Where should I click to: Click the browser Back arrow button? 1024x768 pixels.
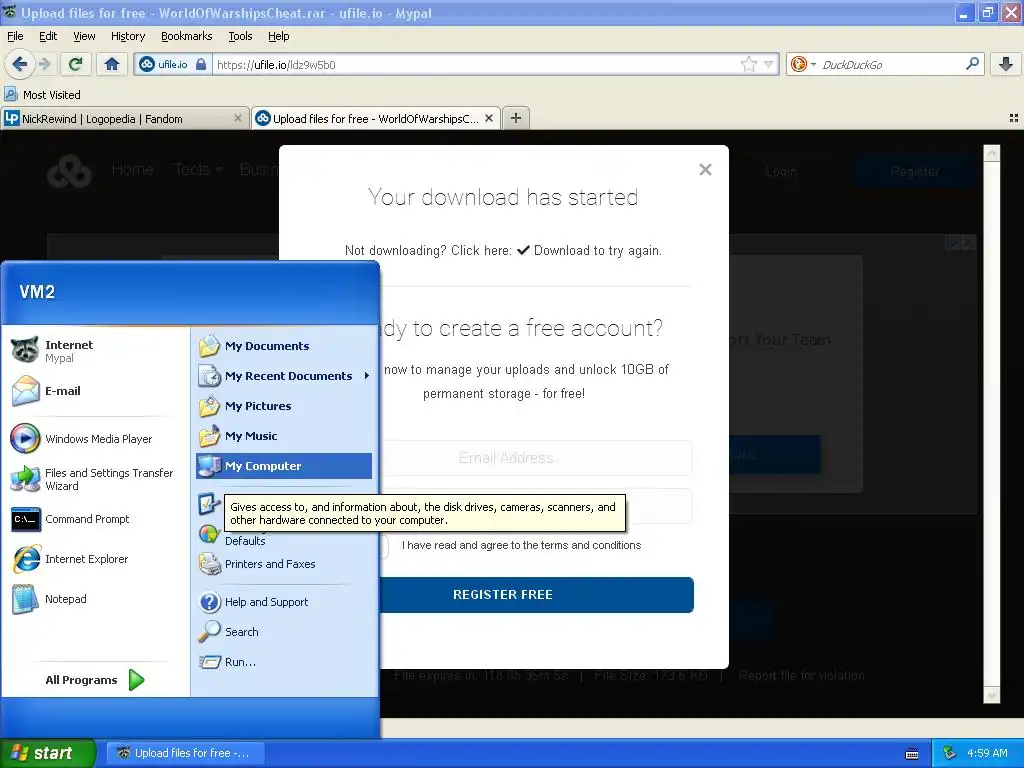point(20,64)
